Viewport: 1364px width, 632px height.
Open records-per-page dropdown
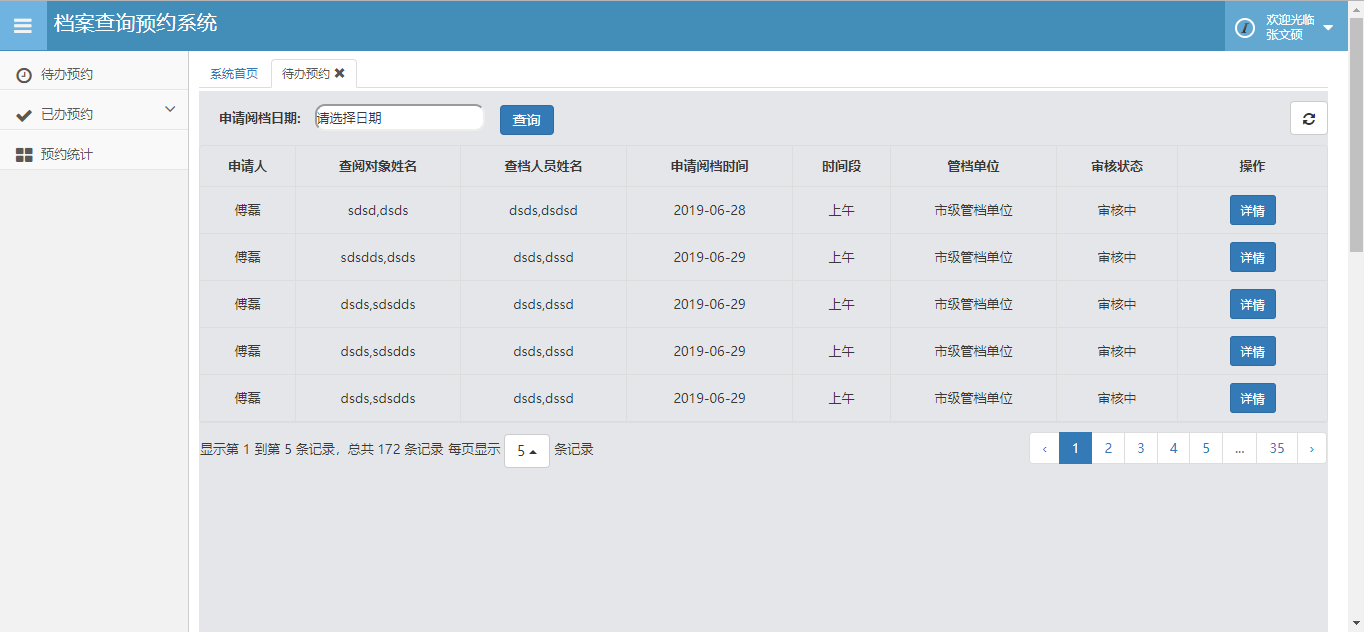click(526, 451)
